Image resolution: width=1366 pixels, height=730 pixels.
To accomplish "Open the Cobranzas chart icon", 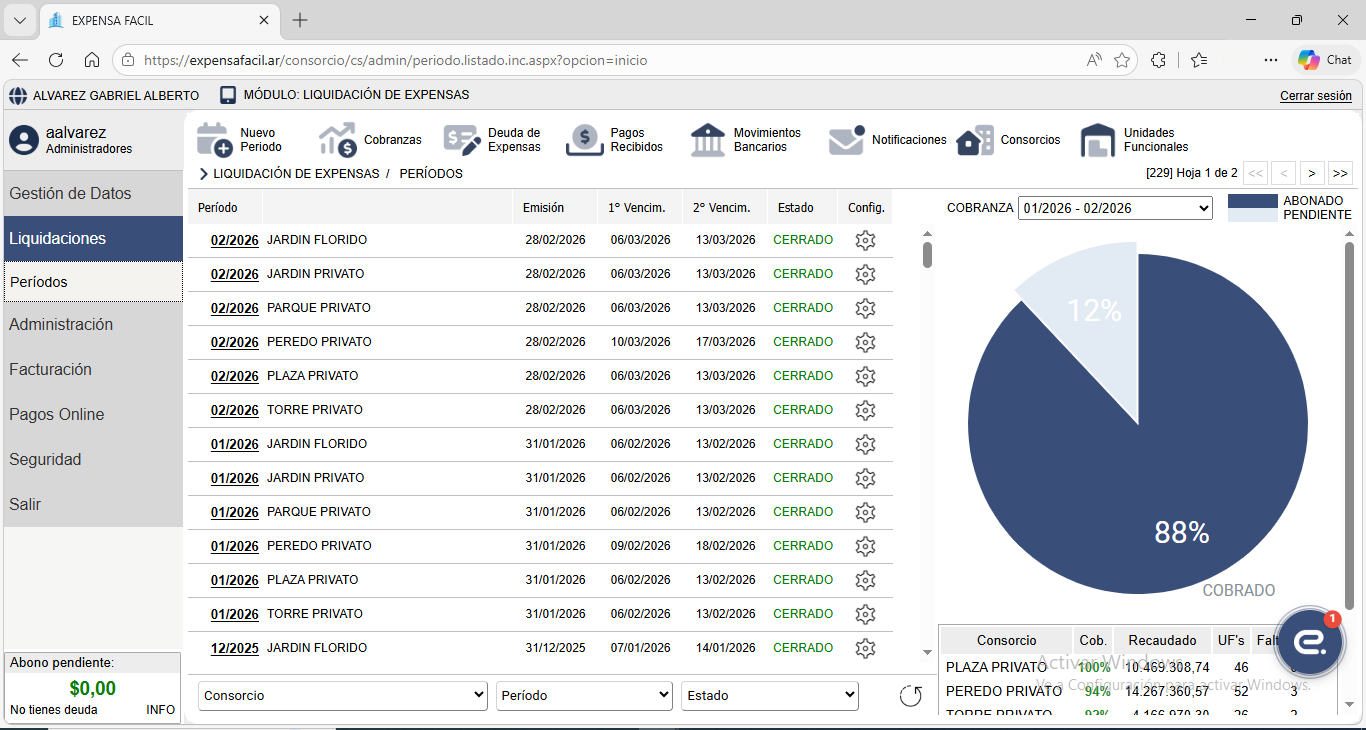I will [338, 140].
